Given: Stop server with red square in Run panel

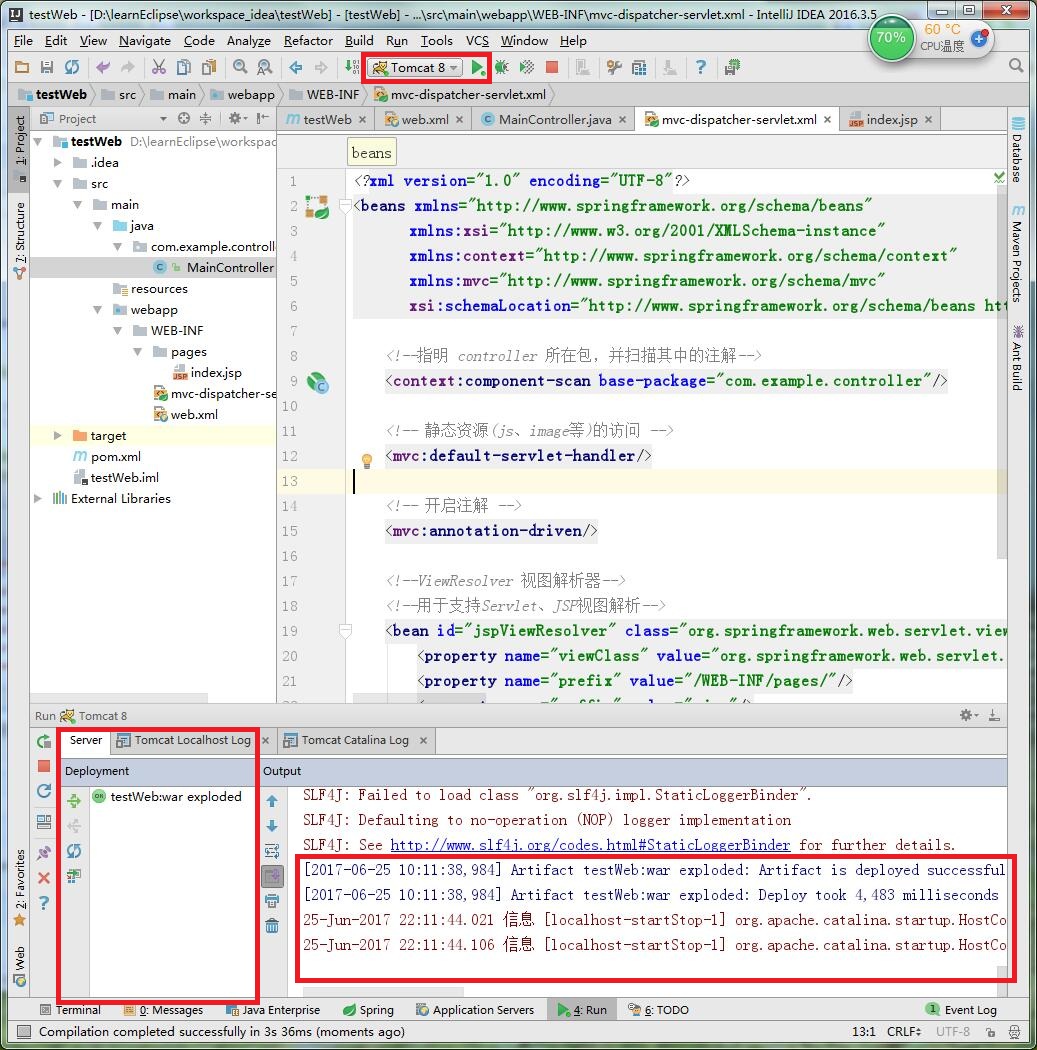Looking at the screenshot, I should coord(44,766).
